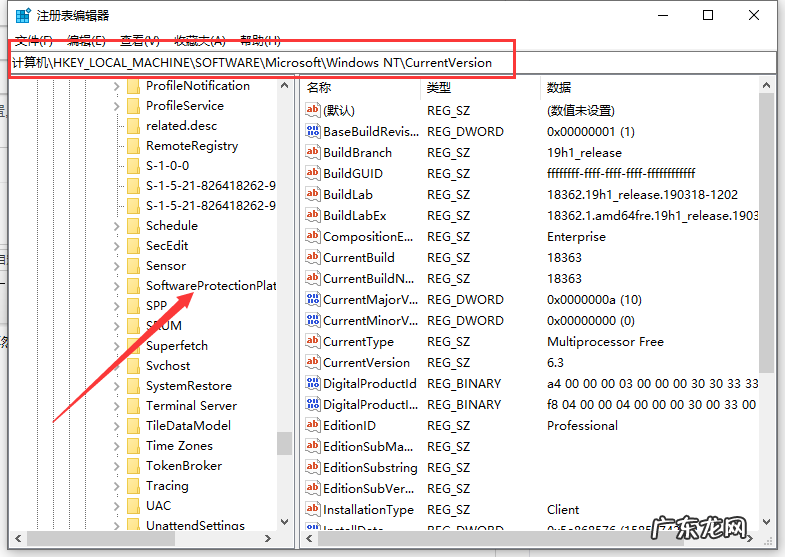Open the 查看(V) menu
785x557 pixels.
click(x=140, y=41)
